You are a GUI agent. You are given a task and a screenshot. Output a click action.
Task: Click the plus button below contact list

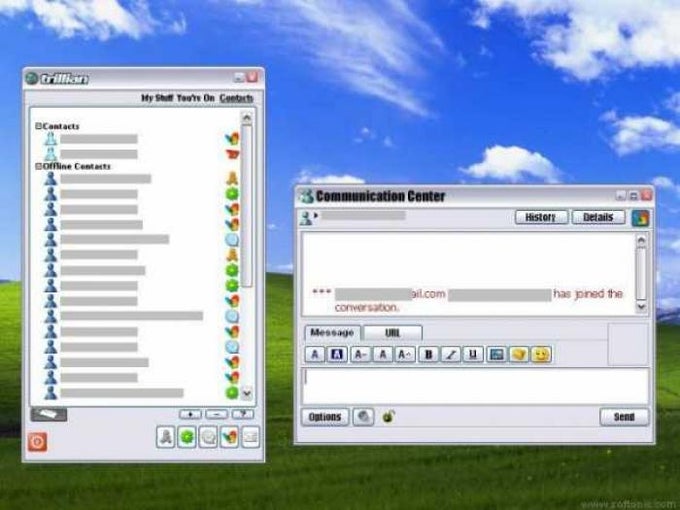tap(190, 414)
